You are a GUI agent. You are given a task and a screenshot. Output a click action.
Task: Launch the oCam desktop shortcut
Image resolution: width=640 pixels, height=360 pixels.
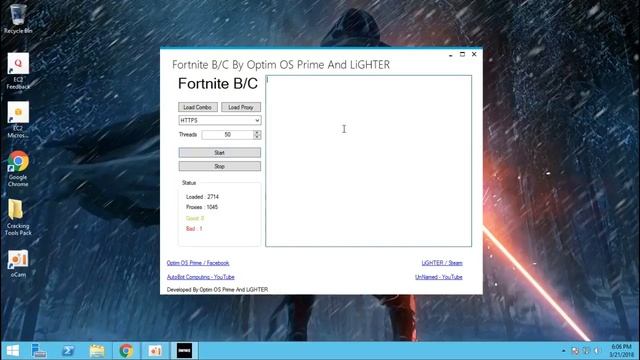click(18, 264)
